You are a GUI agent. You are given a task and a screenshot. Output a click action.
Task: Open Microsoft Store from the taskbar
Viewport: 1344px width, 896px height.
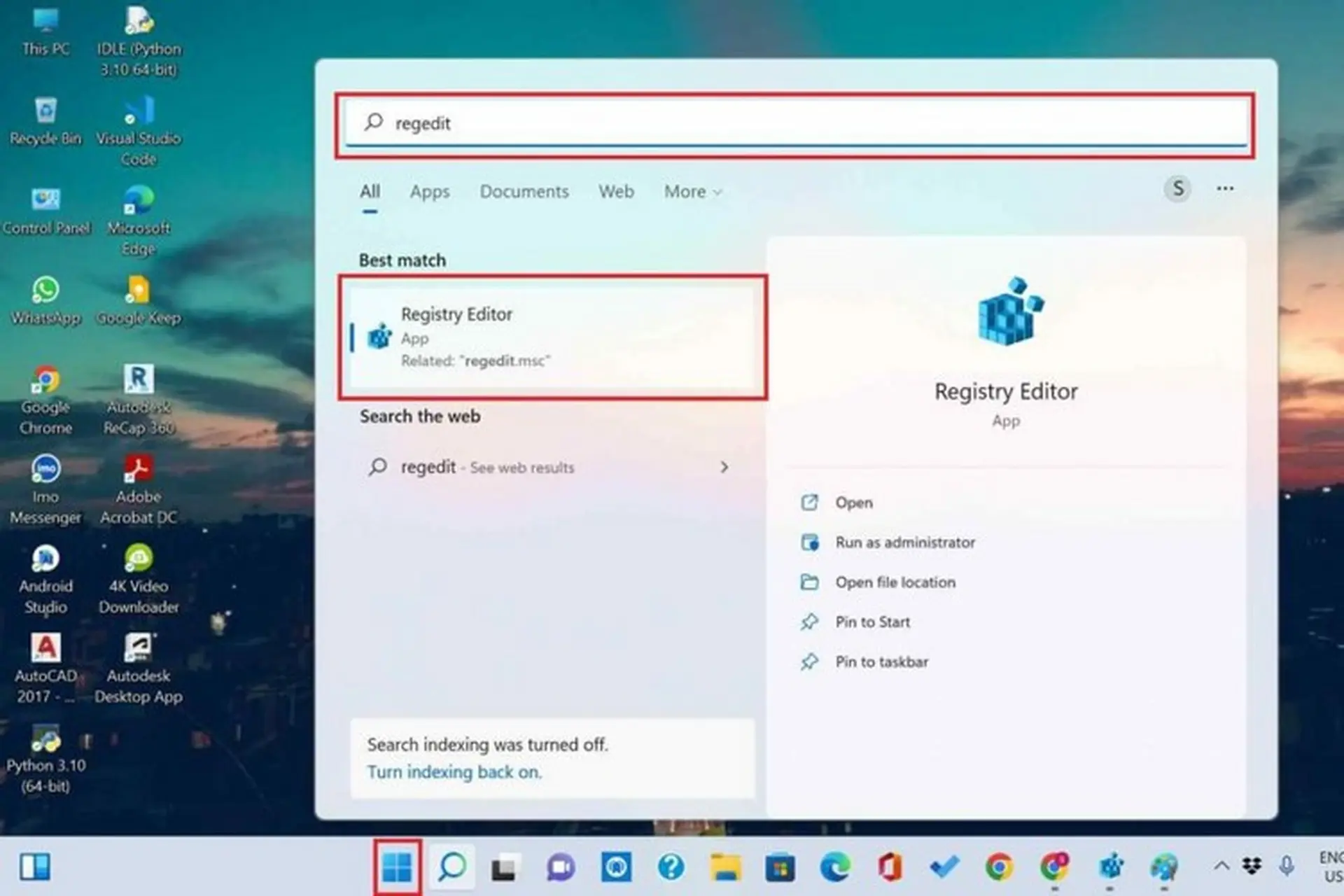(780, 869)
